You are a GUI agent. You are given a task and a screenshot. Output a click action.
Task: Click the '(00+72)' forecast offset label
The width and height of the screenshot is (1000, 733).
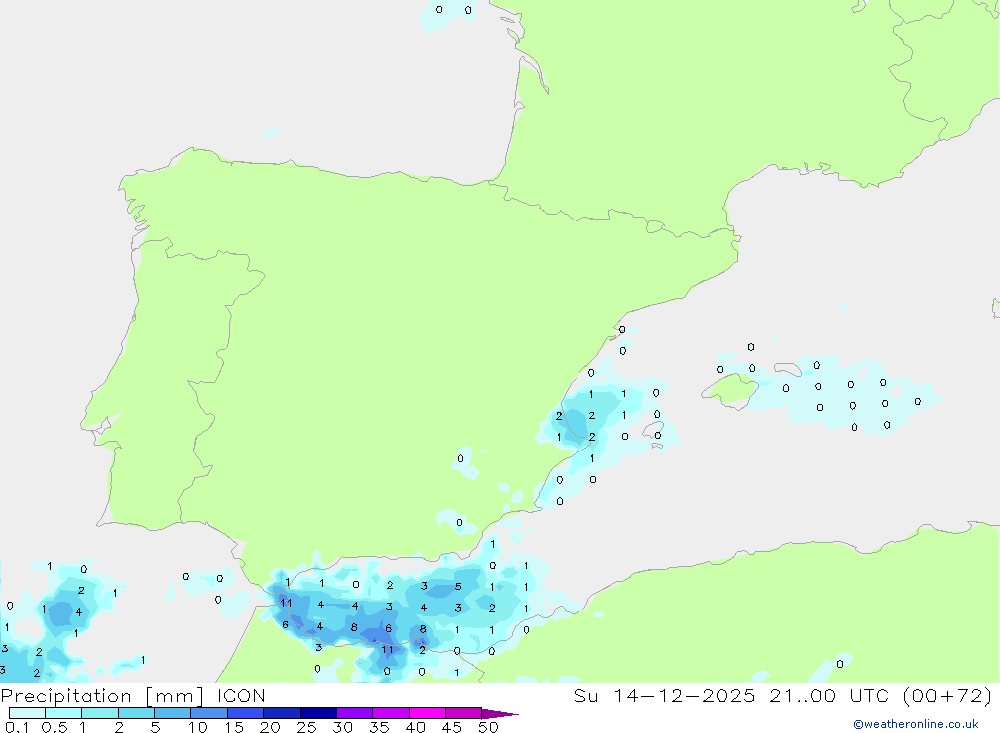946,696
